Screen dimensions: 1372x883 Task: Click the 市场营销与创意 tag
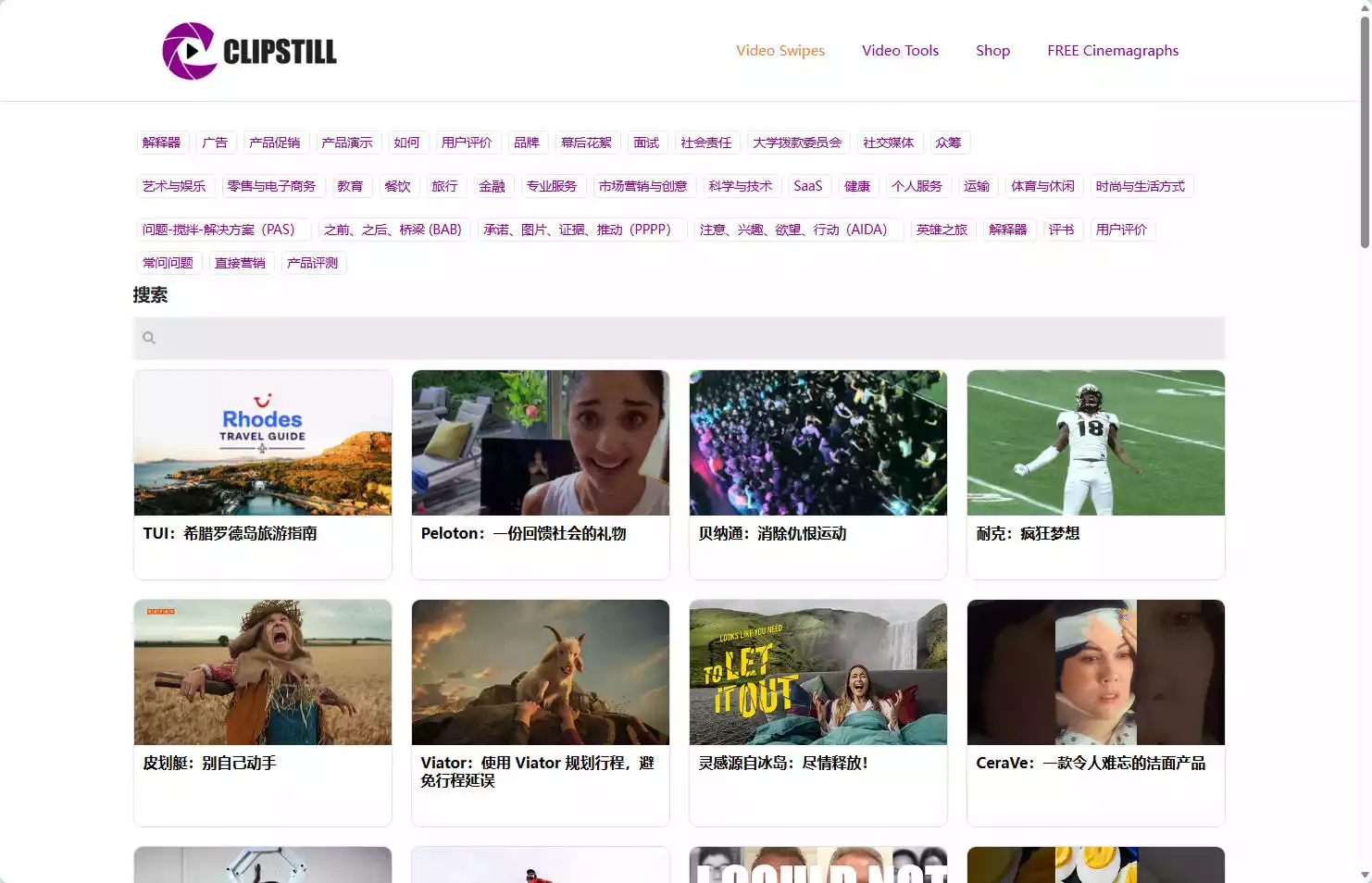tap(642, 186)
